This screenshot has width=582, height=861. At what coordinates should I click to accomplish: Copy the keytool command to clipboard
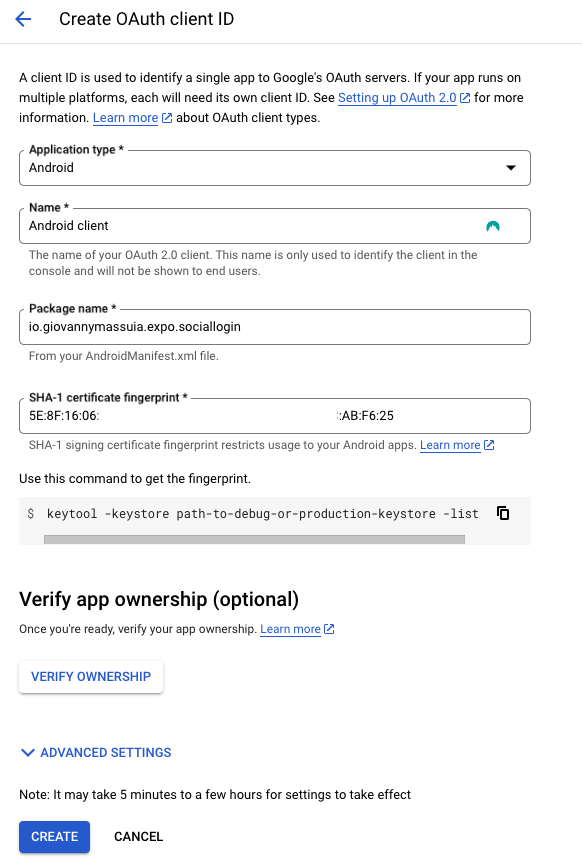[502, 513]
